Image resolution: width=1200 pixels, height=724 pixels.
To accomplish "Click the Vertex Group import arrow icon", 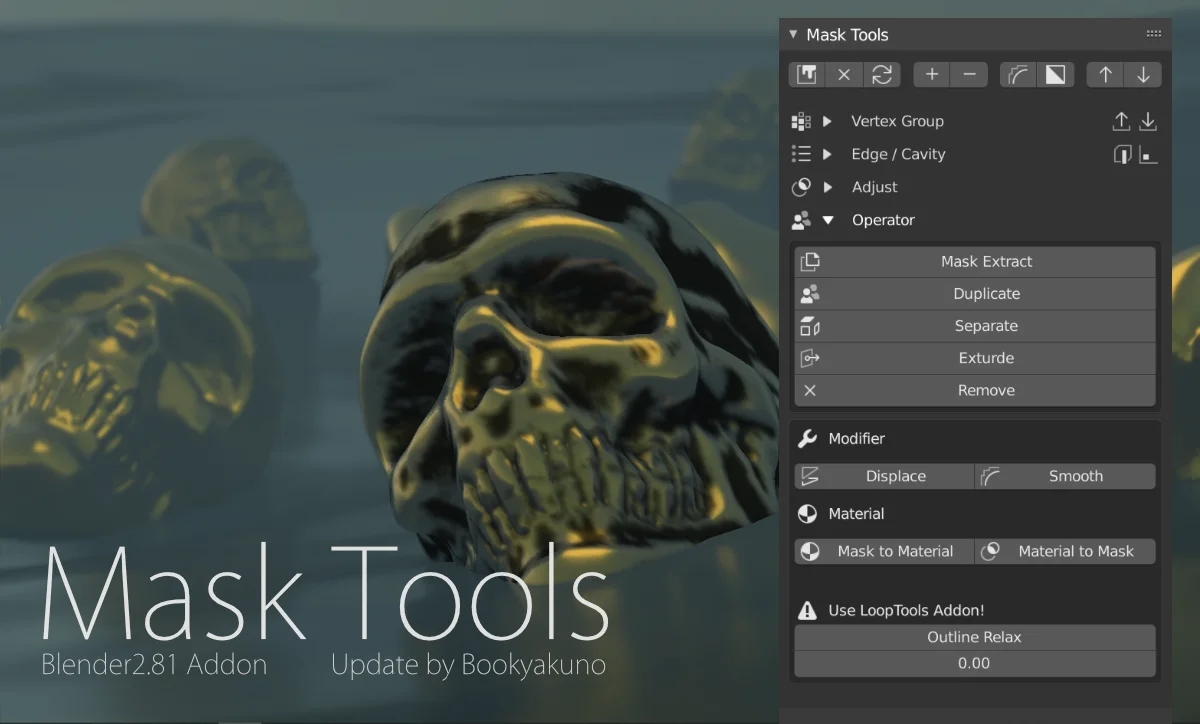I will coord(1148,121).
